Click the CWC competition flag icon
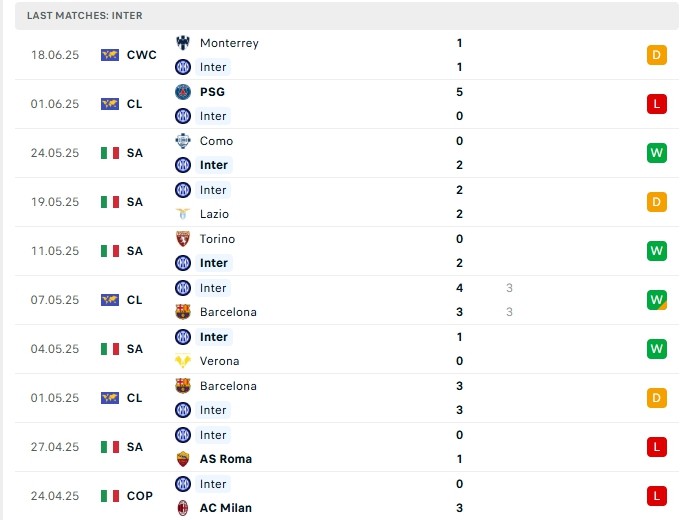Image resolution: width=688 pixels, height=520 pixels. [x=110, y=55]
